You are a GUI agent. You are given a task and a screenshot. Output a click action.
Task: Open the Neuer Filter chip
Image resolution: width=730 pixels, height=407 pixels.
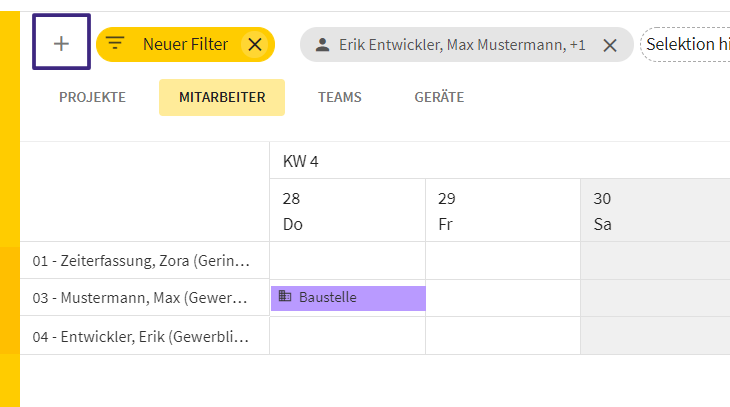[x=185, y=44]
